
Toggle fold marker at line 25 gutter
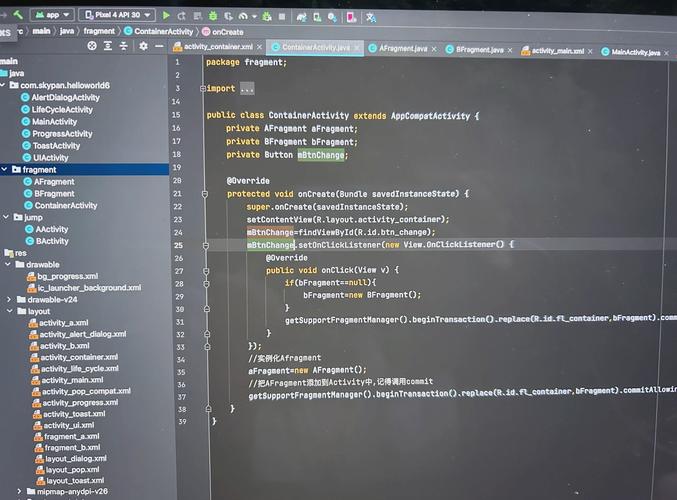pos(206,246)
